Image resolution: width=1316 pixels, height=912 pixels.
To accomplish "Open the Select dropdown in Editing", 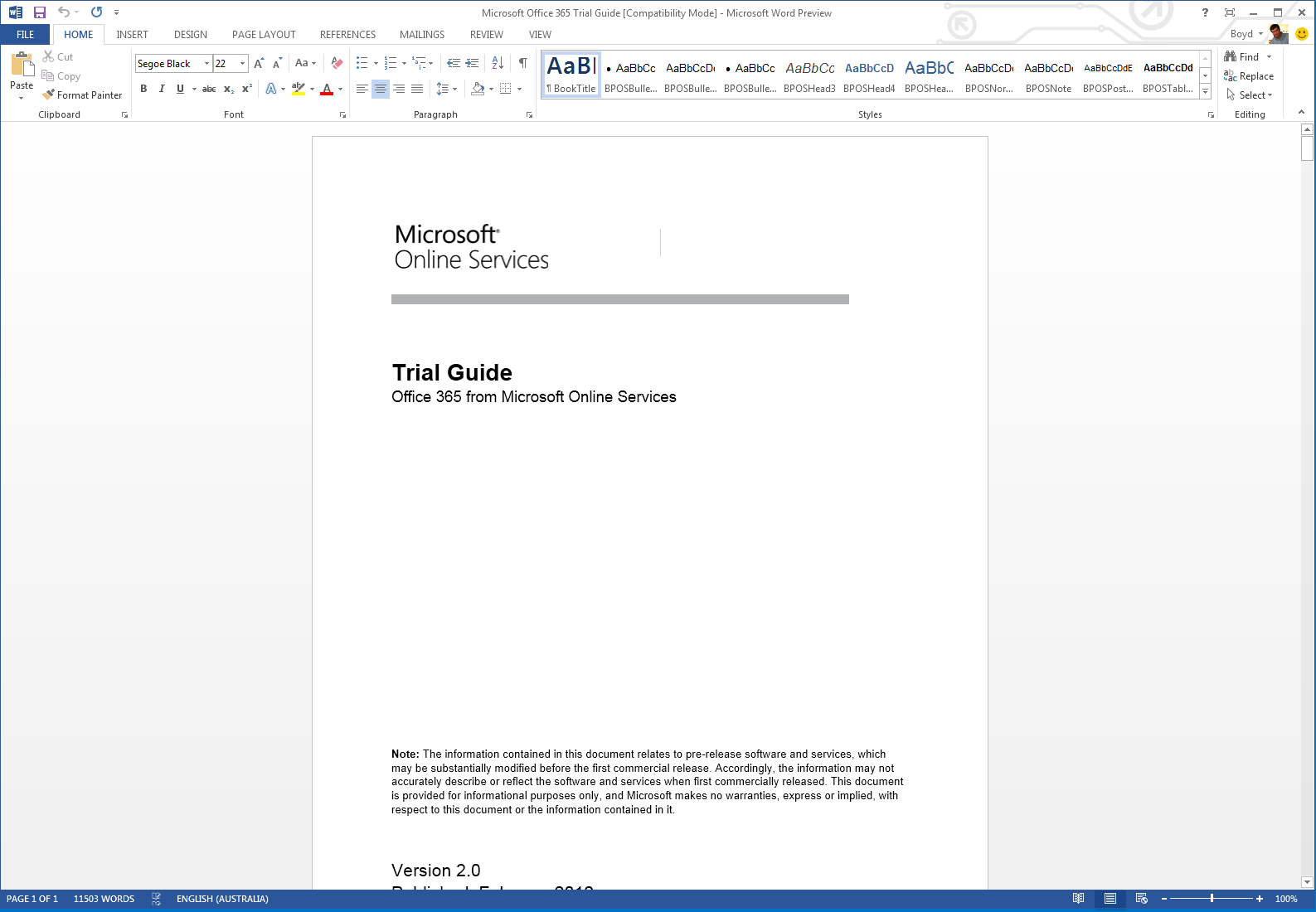I will click(1250, 95).
